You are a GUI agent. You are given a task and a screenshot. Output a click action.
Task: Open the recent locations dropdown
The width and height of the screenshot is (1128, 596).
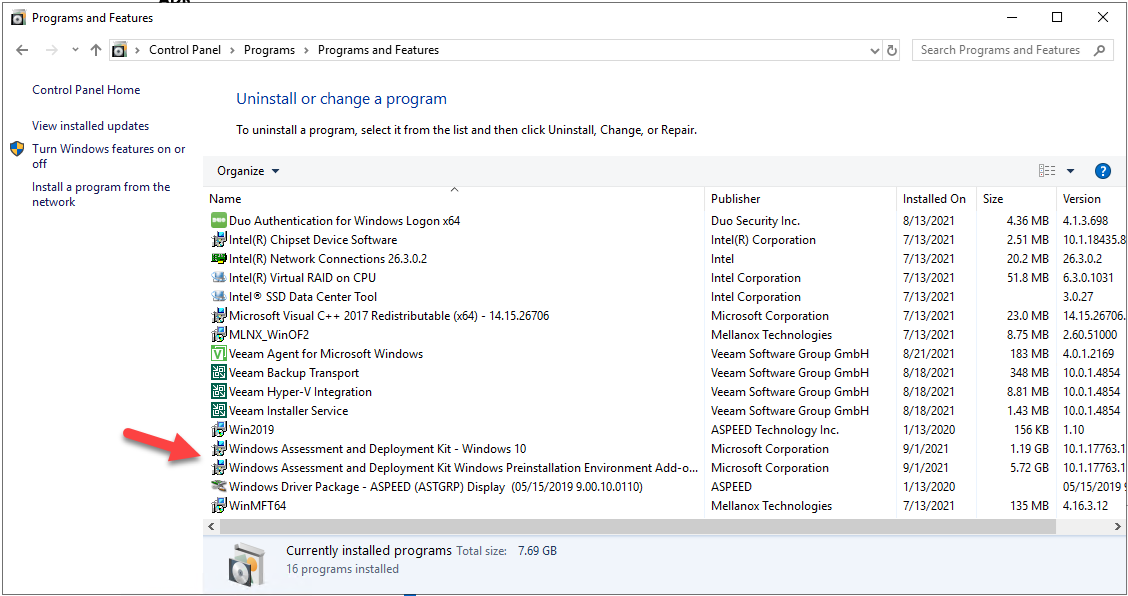pos(75,50)
